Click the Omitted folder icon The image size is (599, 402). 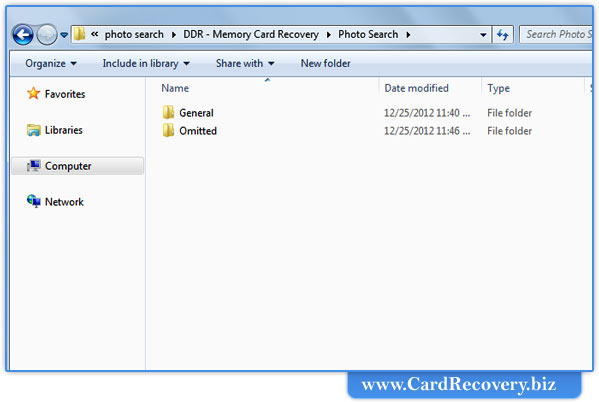(x=168, y=130)
